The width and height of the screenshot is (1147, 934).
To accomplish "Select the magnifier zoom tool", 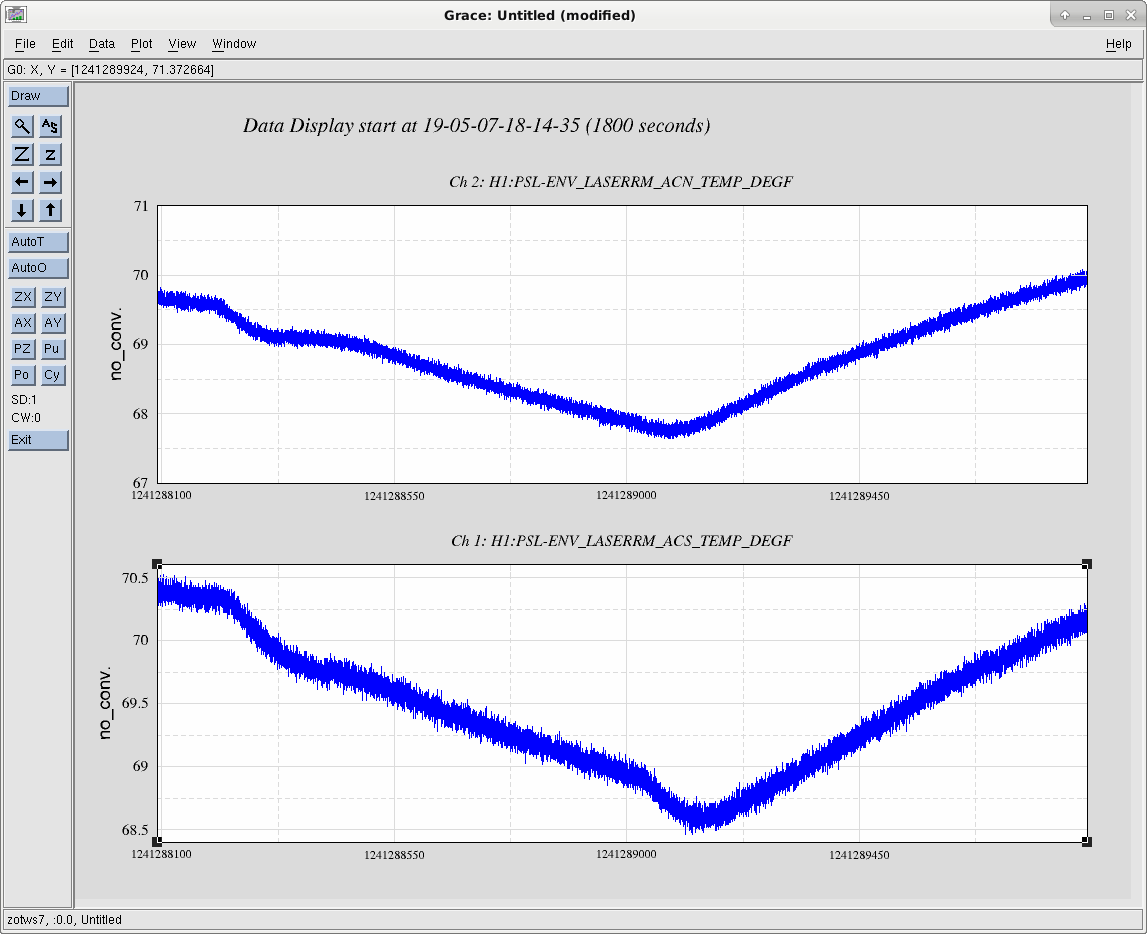I will 23,126.
